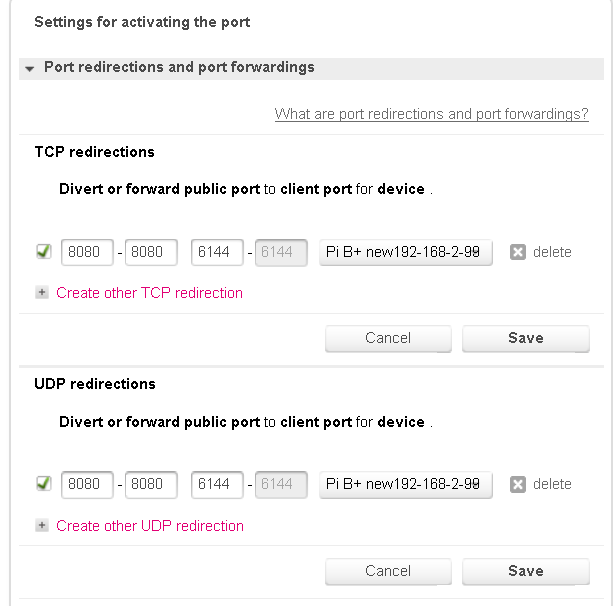This screenshot has height=606, width=613.
Task: Cancel the UDP redirection changes
Action: [x=388, y=571]
